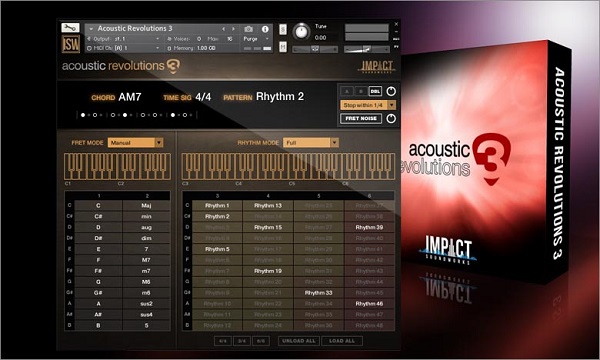Click the Impact Soundworks logo in plugin
This screenshot has height=360, width=600.
coord(377,67)
